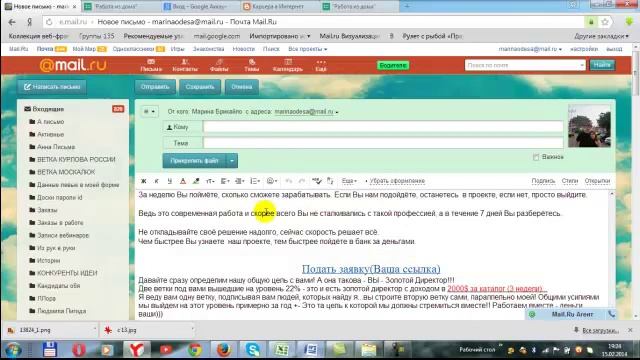Image resolution: width=640 pixels, height=360 pixels.
Task: Open the настройки link in top bar
Action: click(584, 49)
